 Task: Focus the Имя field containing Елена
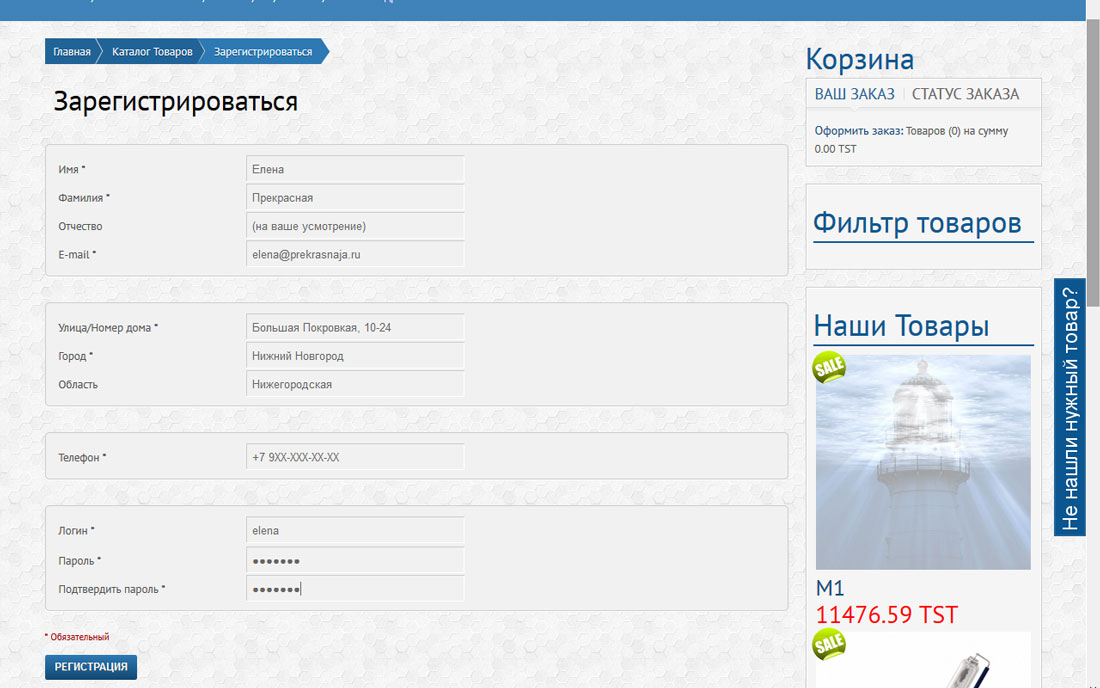(x=355, y=169)
